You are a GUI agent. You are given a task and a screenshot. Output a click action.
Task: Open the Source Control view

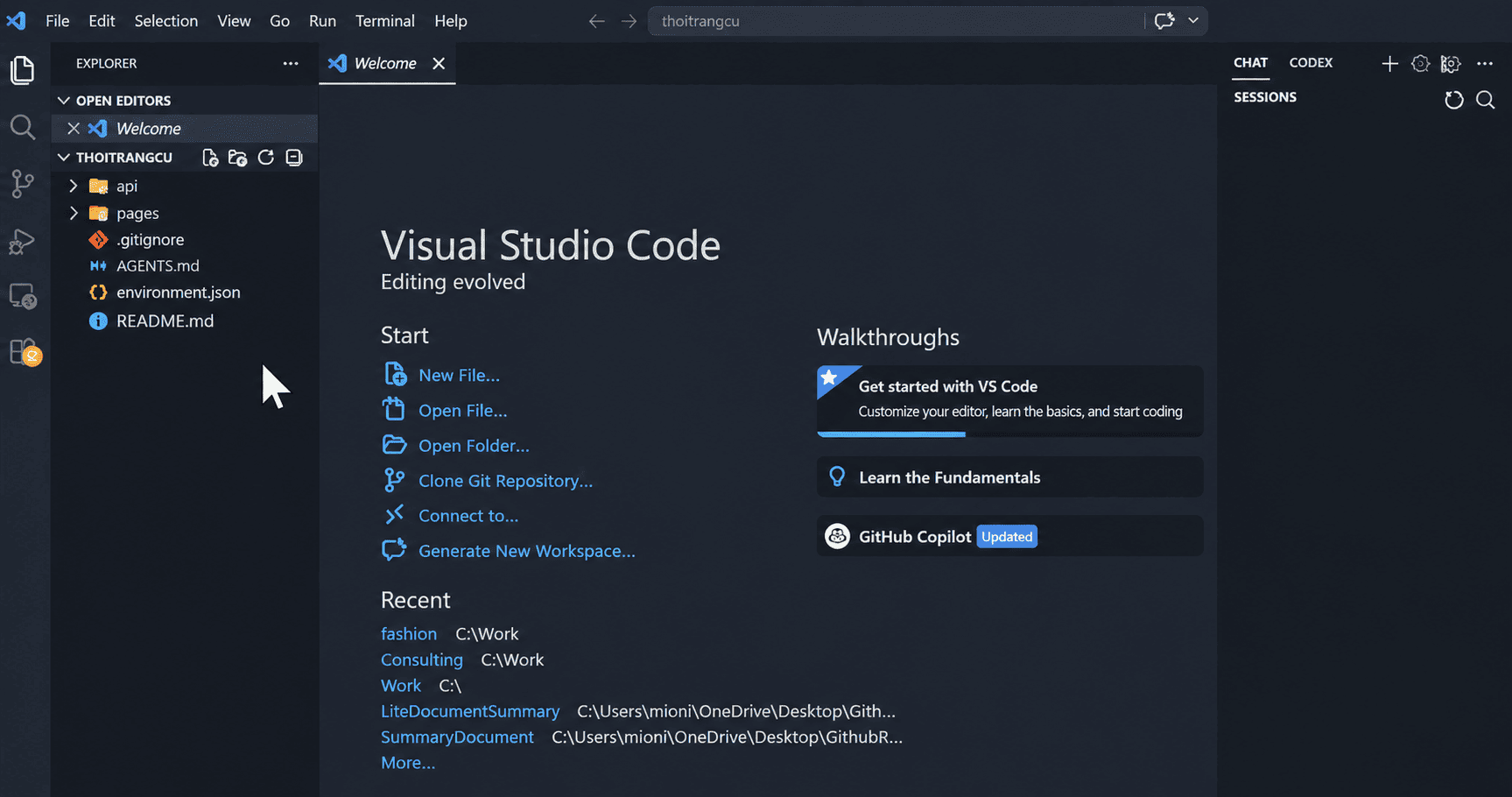23,184
